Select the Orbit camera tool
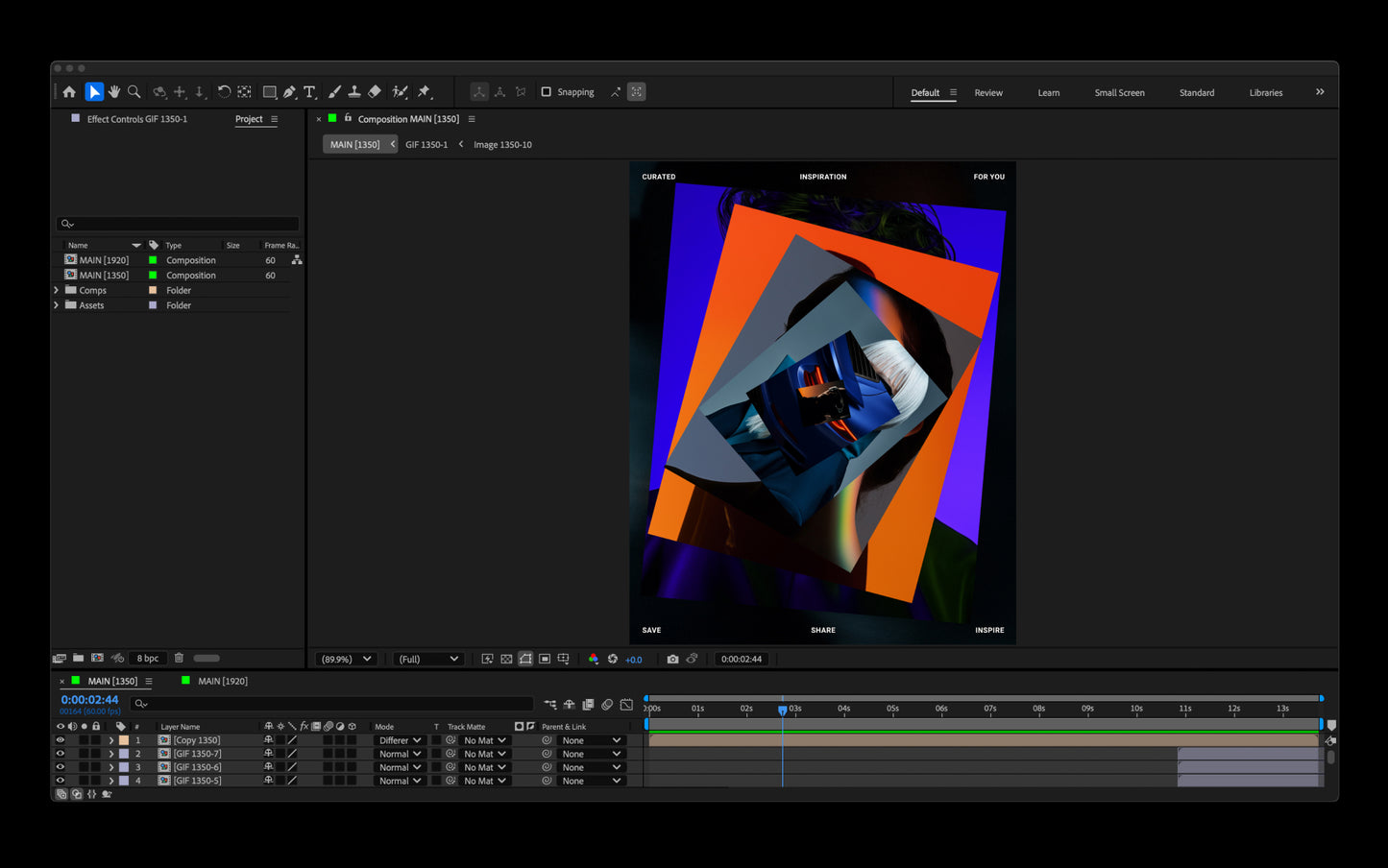Screen dimensions: 1388x868 click(x=159, y=92)
